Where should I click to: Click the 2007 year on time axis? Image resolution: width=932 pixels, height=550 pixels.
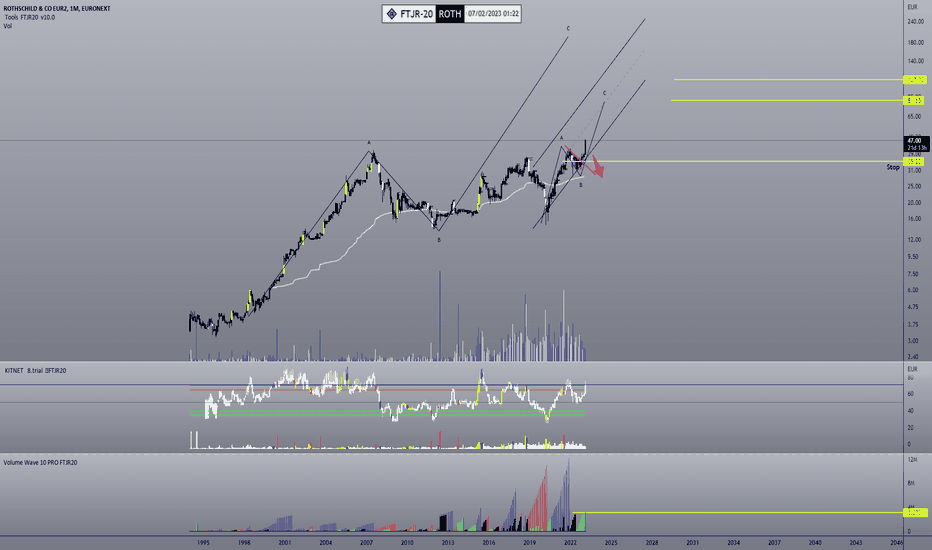[x=366, y=543]
